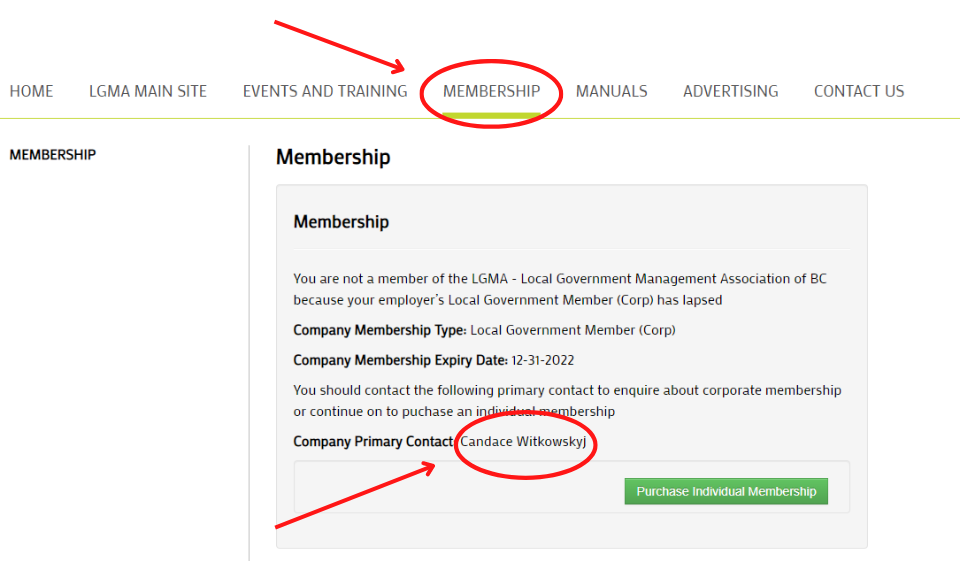
Task: Click the Company Primary Contact label
Action: pyautogui.click(x=373, y=442)
